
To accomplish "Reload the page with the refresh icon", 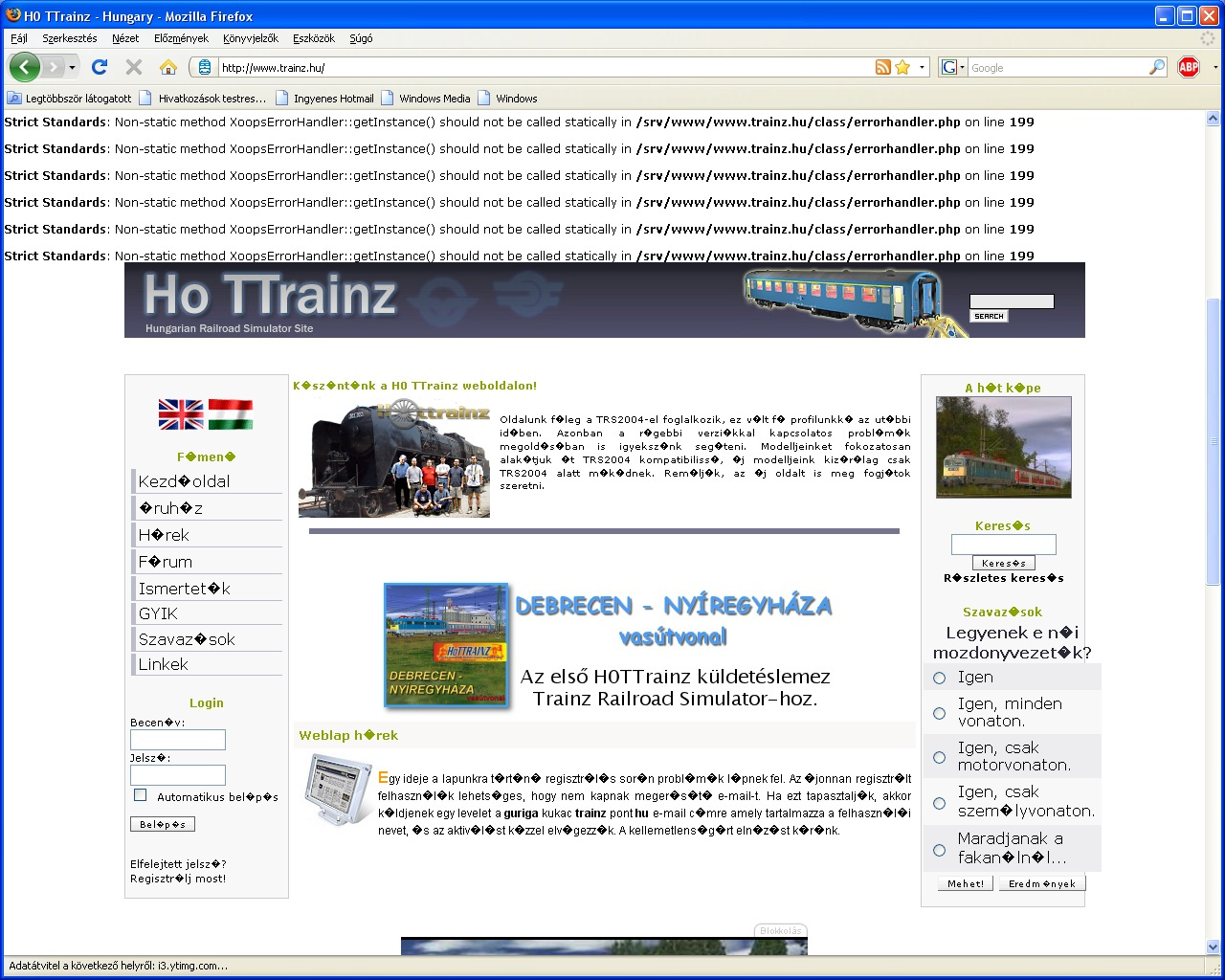I will point(100,67).
